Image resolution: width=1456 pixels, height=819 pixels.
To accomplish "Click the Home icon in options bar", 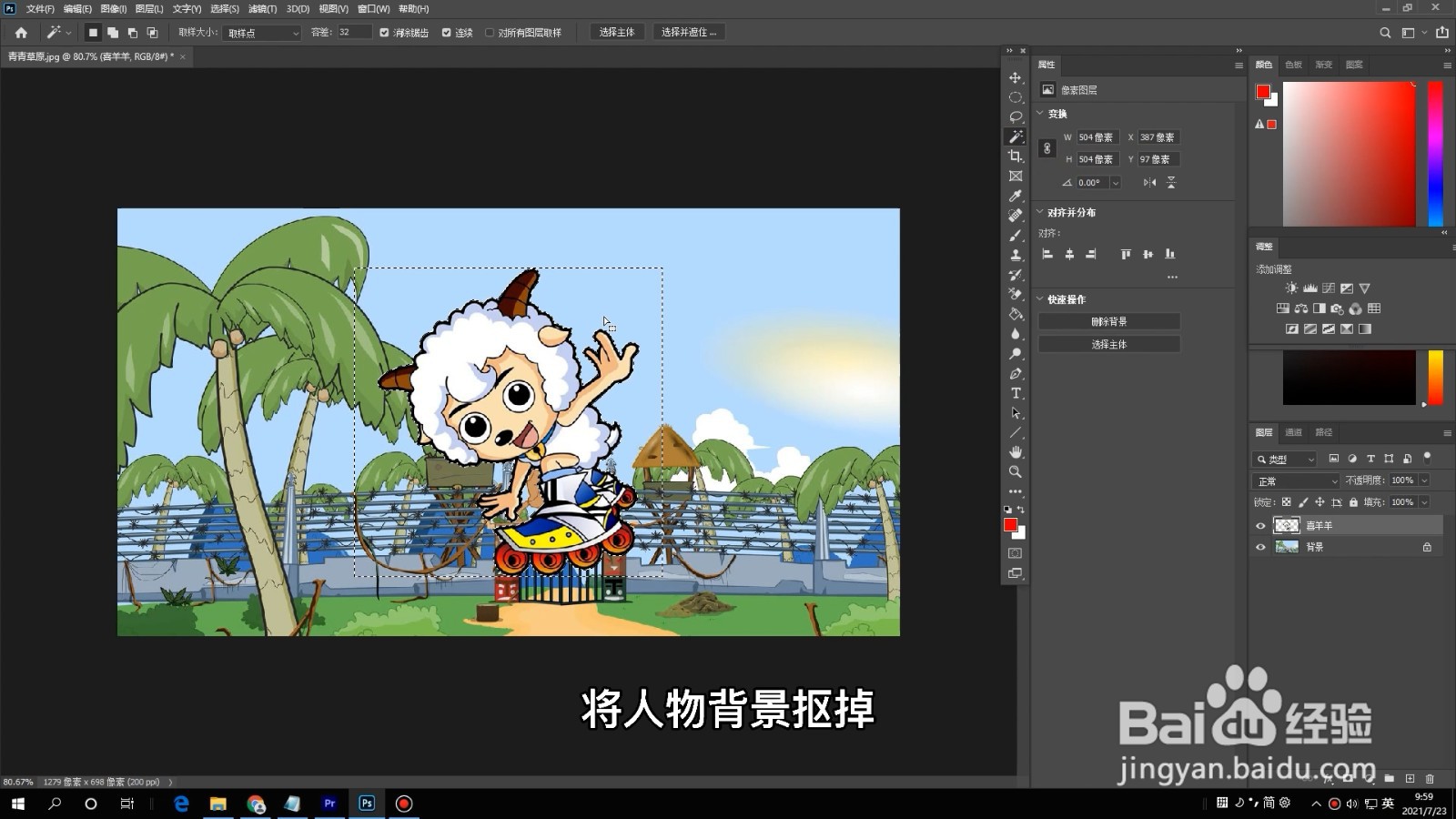I will coord(21,32).
